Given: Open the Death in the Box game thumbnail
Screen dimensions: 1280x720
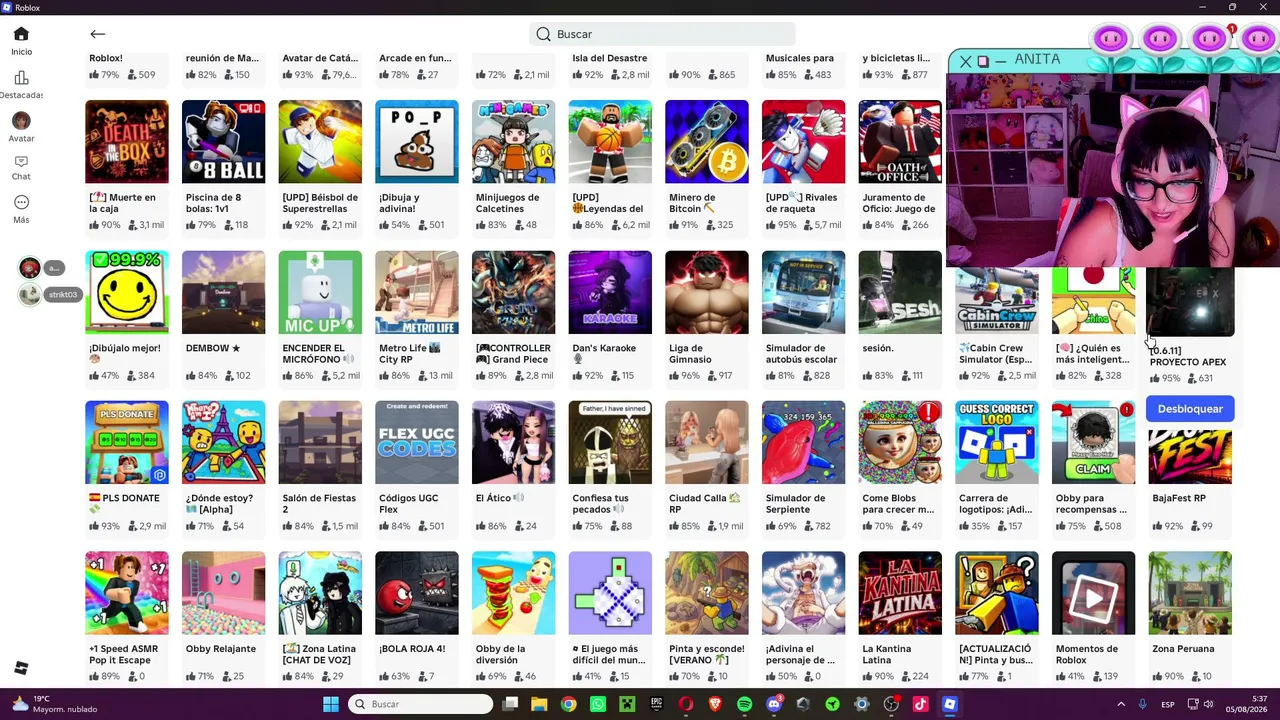Looking at the screenshot, I should tap(127, 142).
